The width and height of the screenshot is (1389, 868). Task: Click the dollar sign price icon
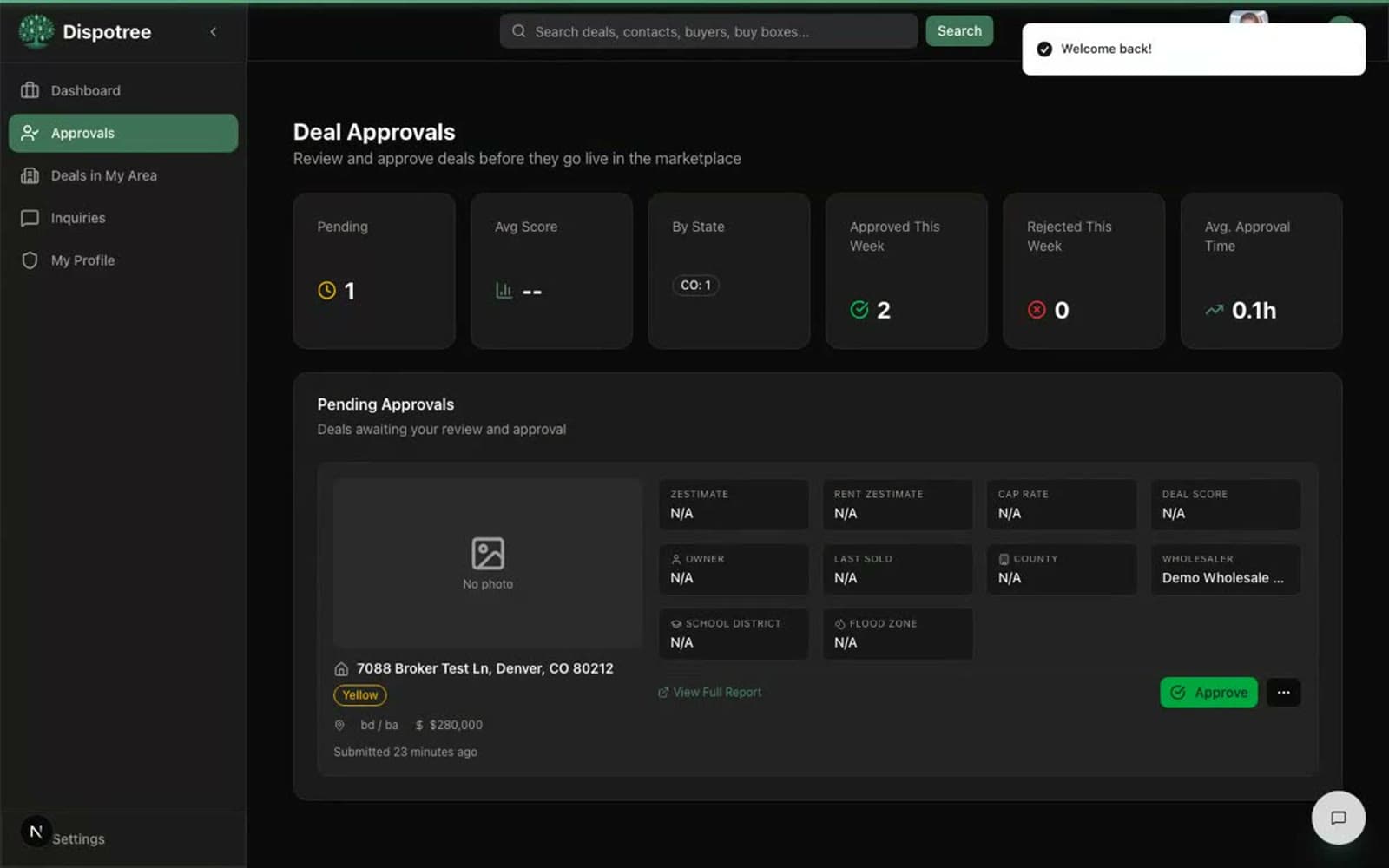tap(419, 725)
